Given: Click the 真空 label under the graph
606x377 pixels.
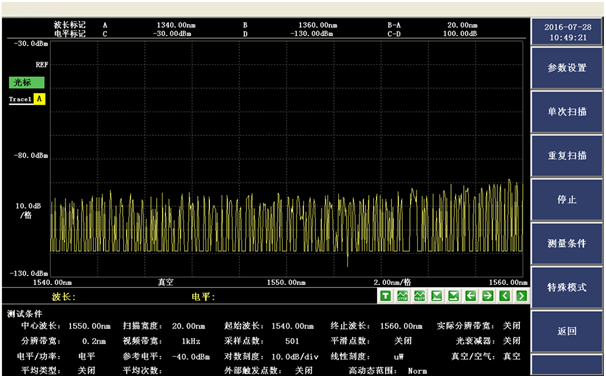Looking at the screenshot, I should [165, 282].
